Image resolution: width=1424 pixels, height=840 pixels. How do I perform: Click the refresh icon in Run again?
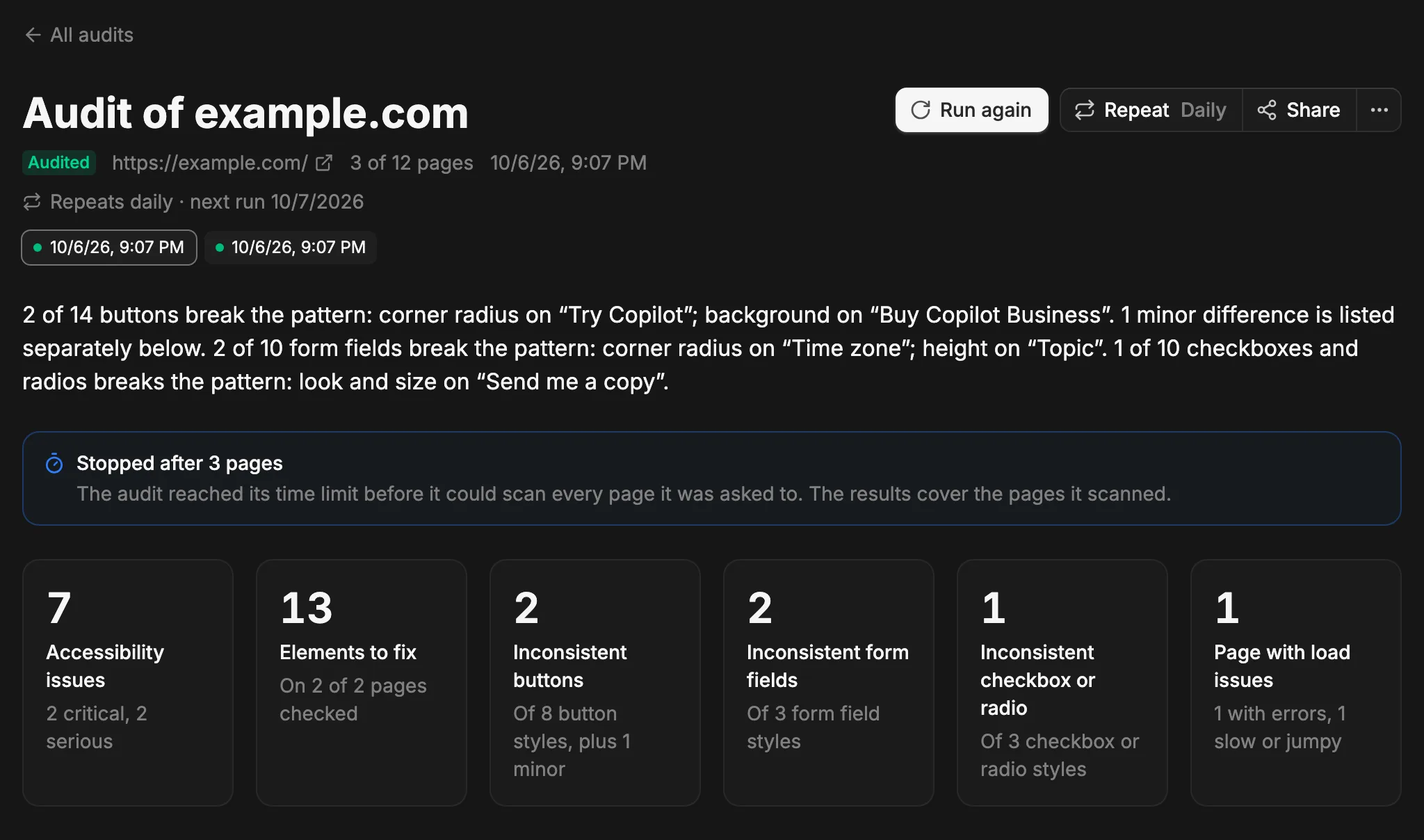point(920,110)
